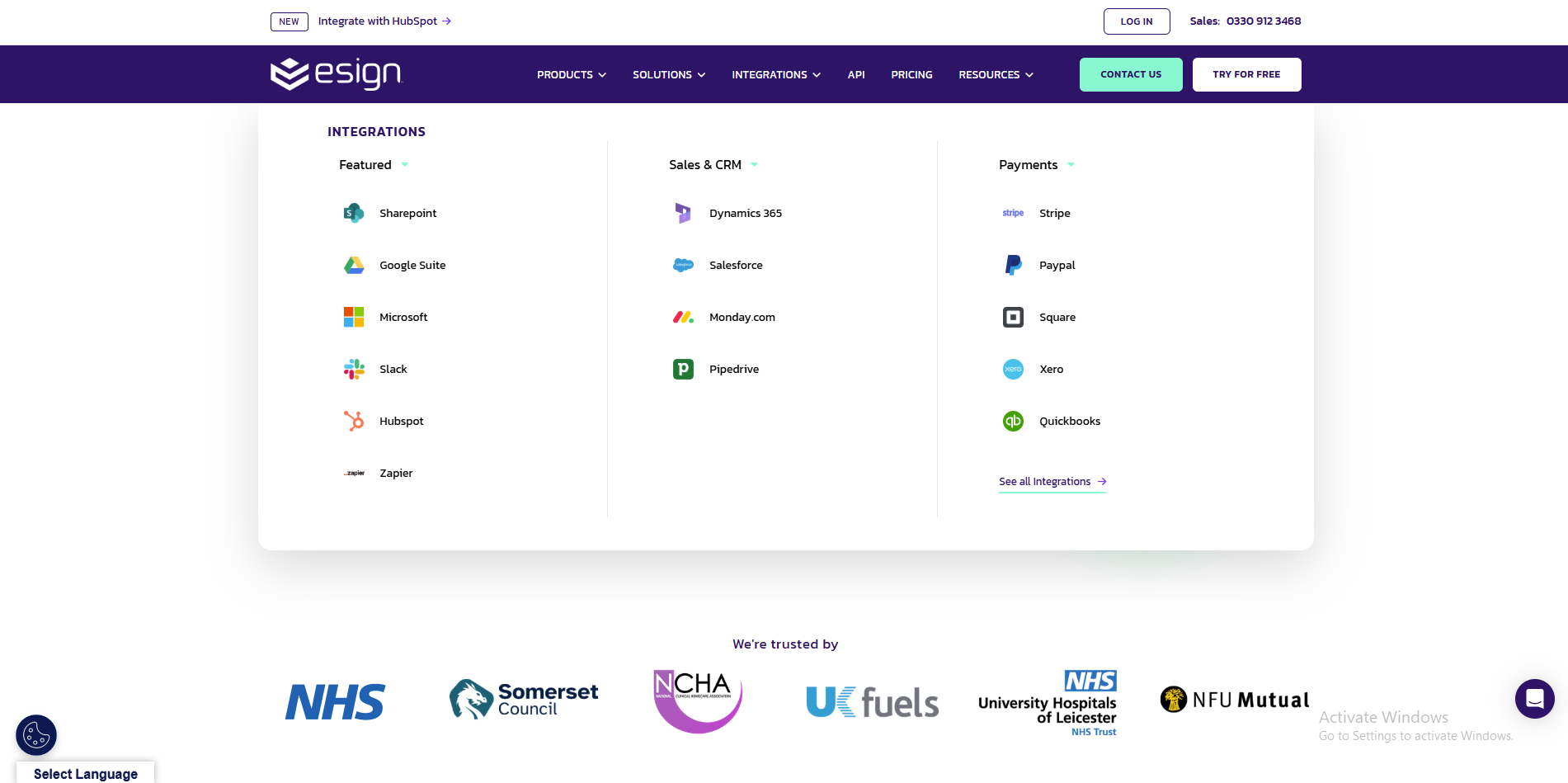Screen dimensions: 1568x783
Task: Collapse the Integrations menu
Action: (x=776, y=74)
